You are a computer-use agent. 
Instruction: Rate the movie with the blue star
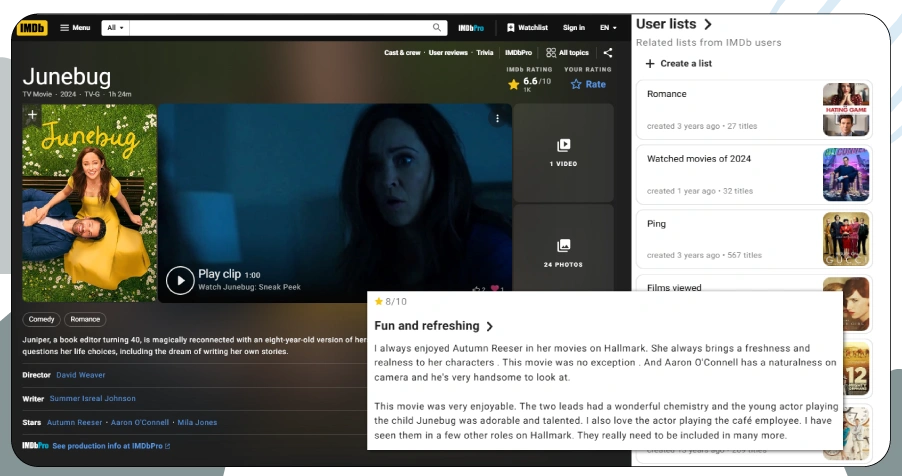pos(588,84)
